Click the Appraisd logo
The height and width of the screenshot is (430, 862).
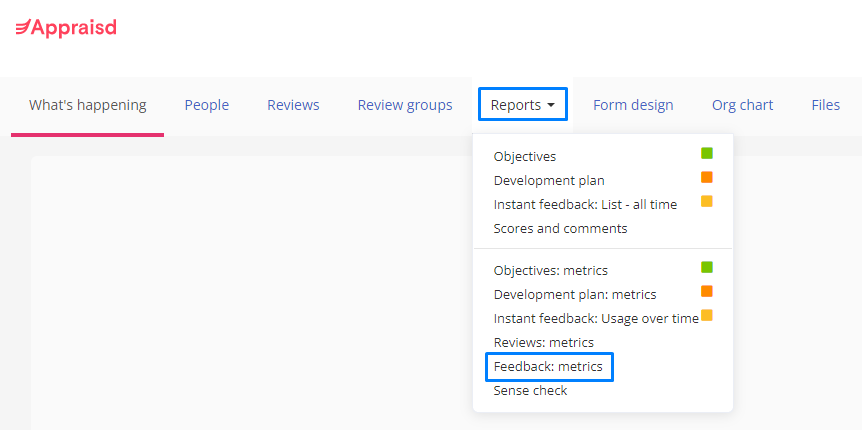point(66,27)
